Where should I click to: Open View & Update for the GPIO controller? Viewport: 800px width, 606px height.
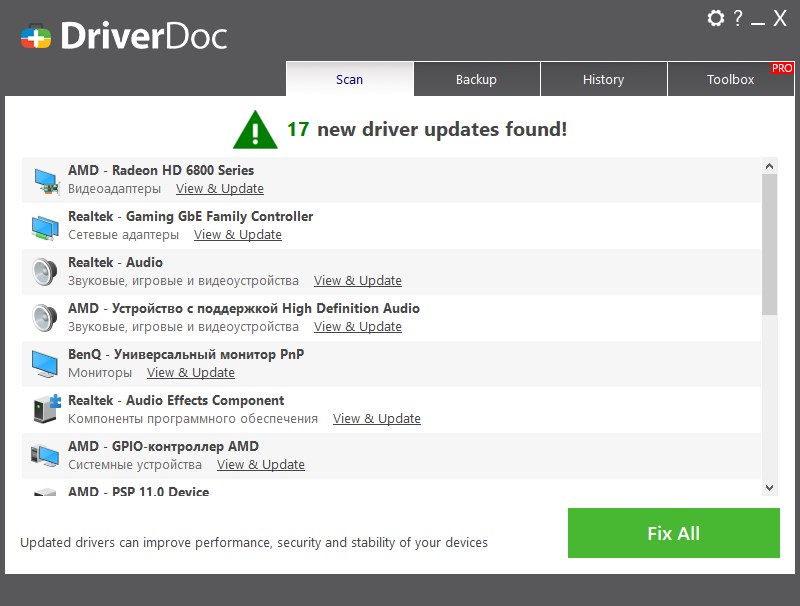pos(261,464)
